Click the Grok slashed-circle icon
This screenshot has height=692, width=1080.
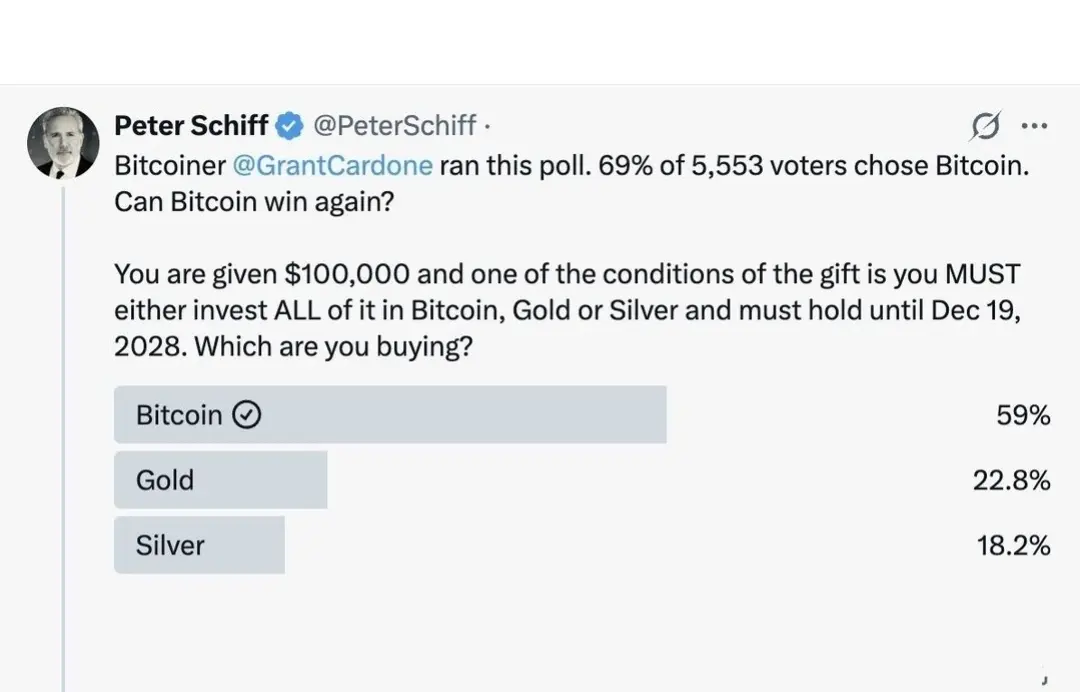tap(986, 127)
